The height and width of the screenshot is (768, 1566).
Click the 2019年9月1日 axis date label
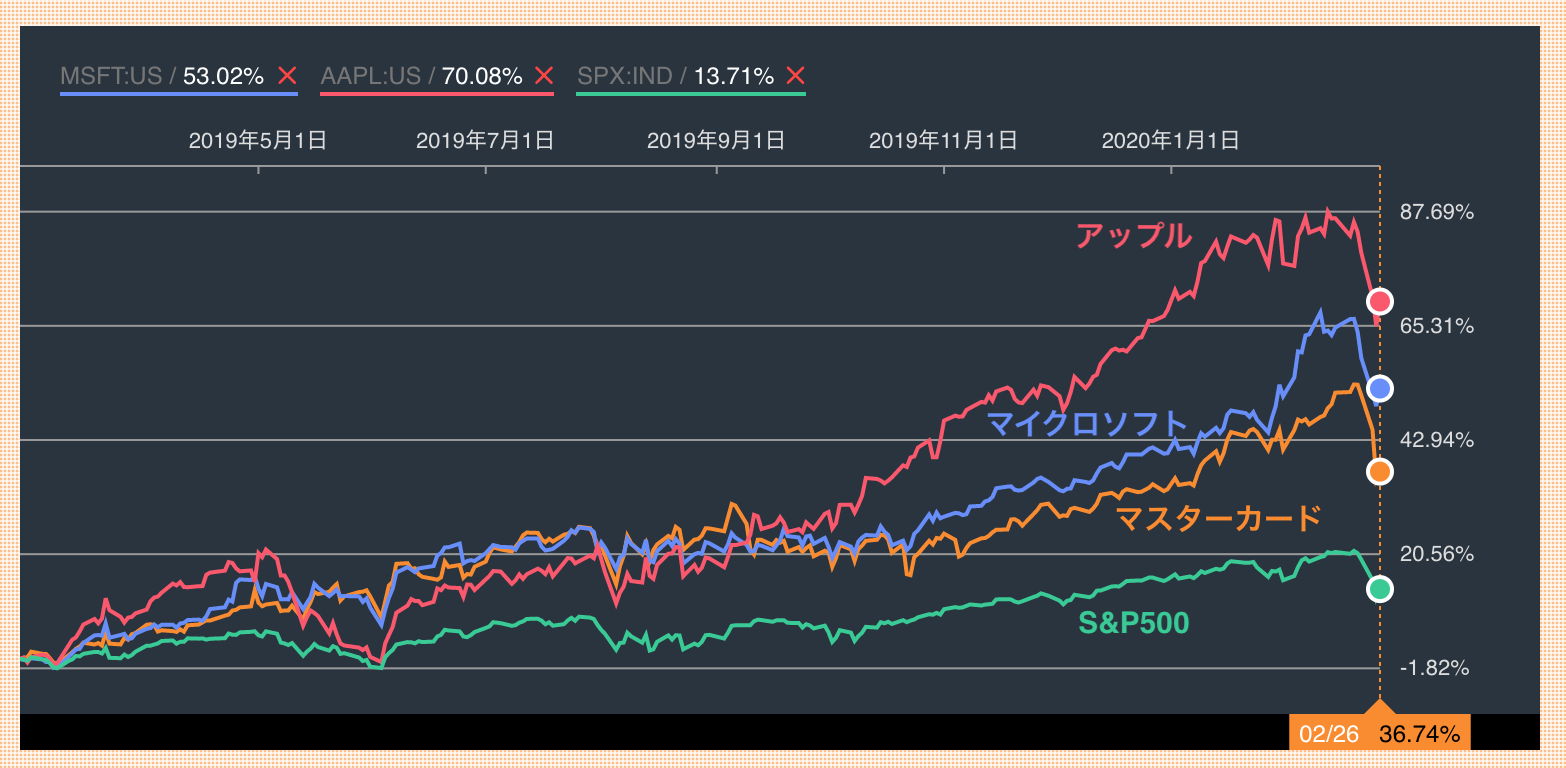[716, 141]
